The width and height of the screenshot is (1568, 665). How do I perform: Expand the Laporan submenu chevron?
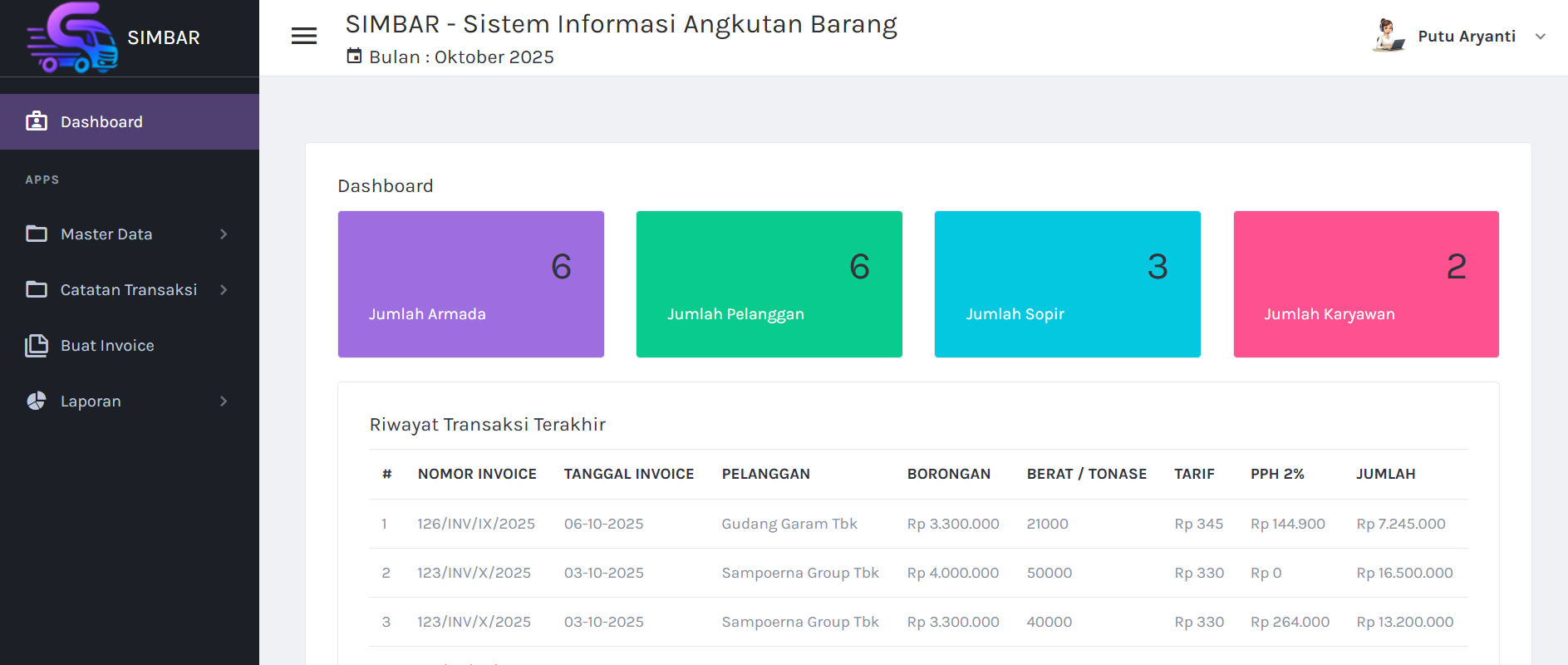(223, 401)
